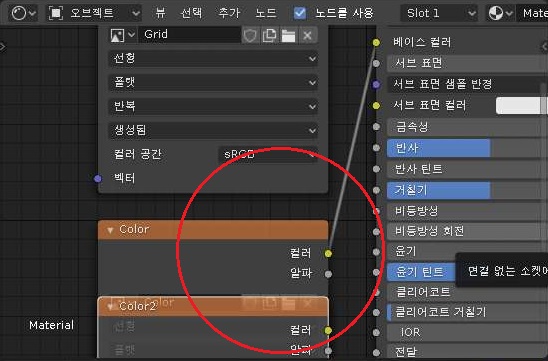Open the 추가 menu

pos(229,13)
